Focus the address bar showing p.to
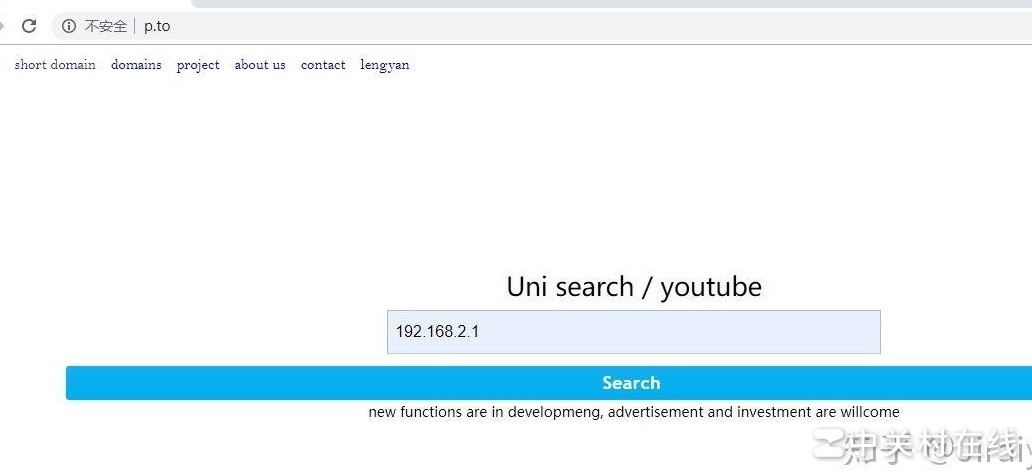The image size is (1032, 474). pos(400,26)
